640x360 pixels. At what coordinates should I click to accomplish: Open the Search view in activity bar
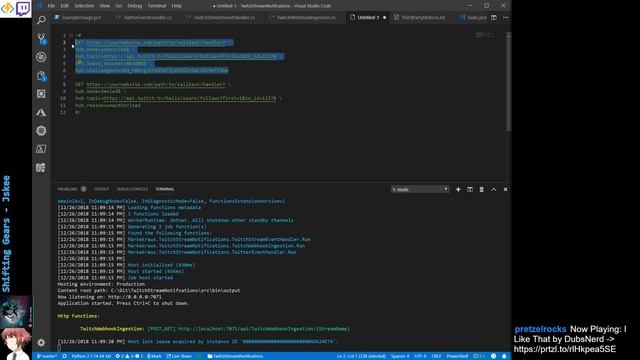point(41,20)
